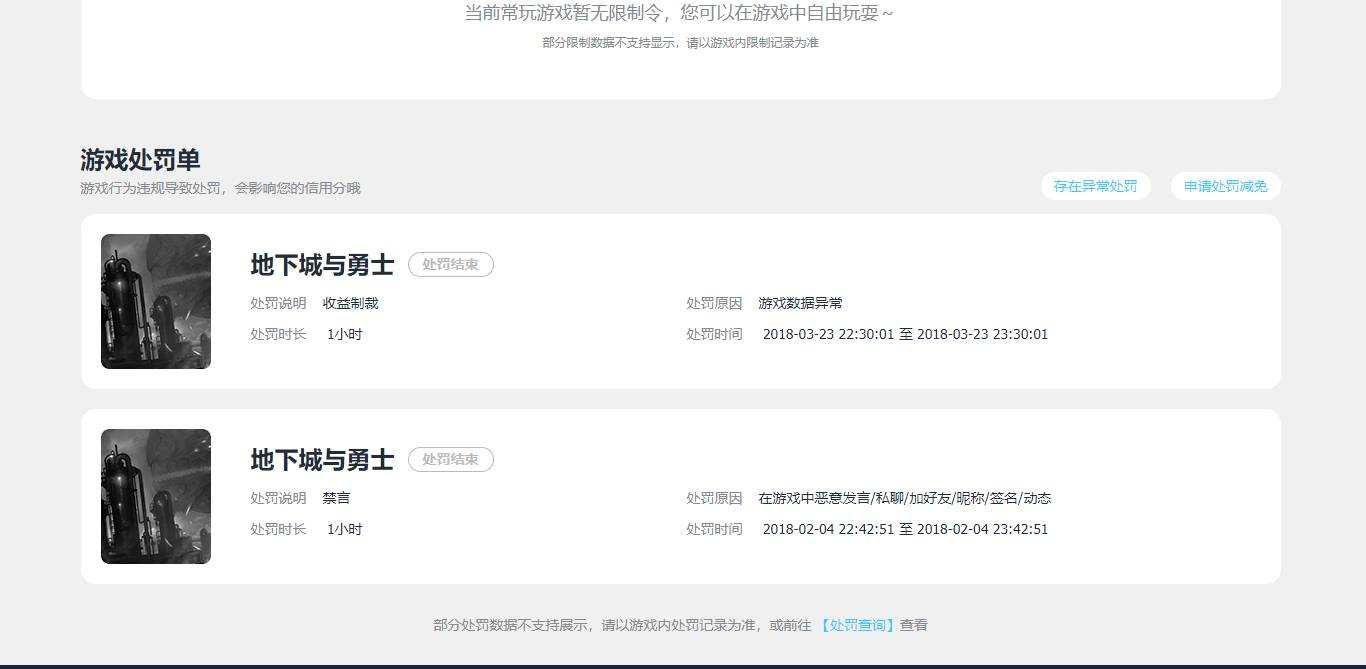The height and width of the screenshot is (669, 1366).
Task: Select the text 游戏数据异常
Action: coord(800,303)
